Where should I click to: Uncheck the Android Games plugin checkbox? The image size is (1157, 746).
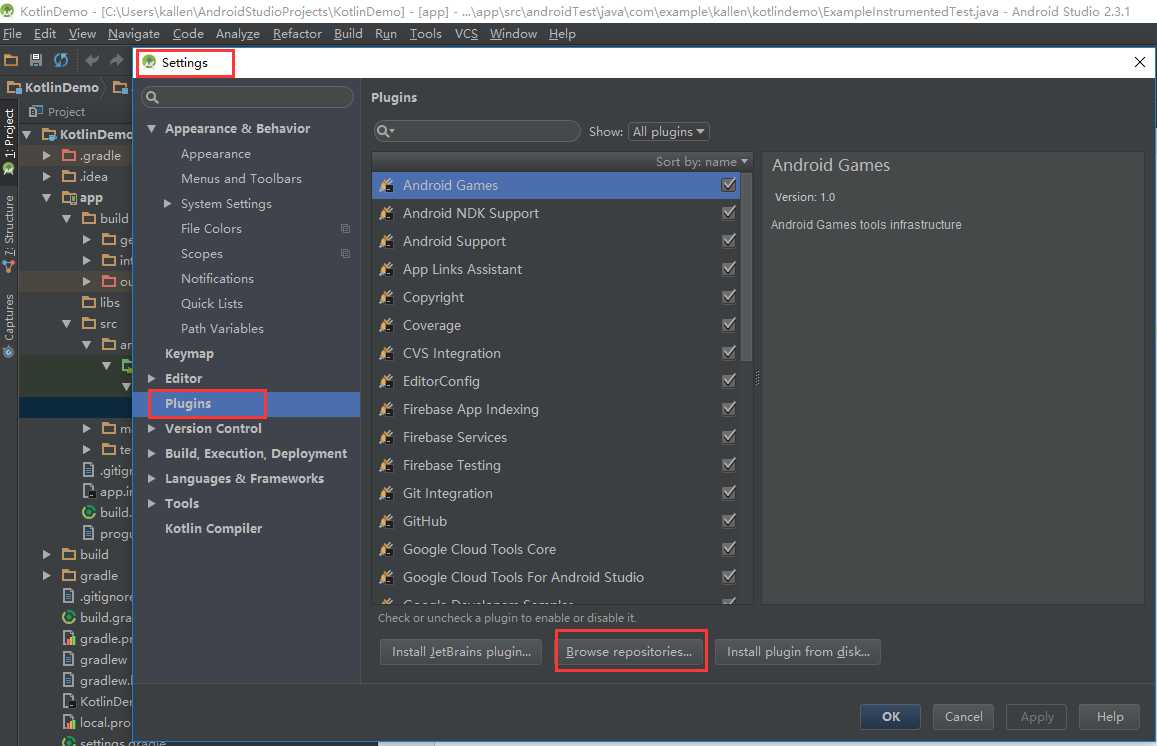(728, 184)
